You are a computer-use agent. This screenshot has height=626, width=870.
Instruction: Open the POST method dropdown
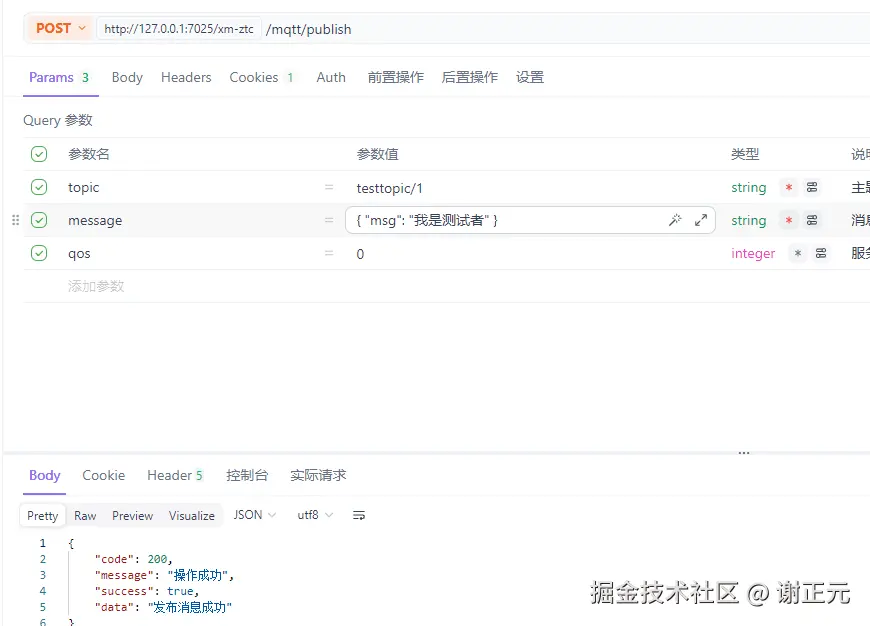[60, 28]
